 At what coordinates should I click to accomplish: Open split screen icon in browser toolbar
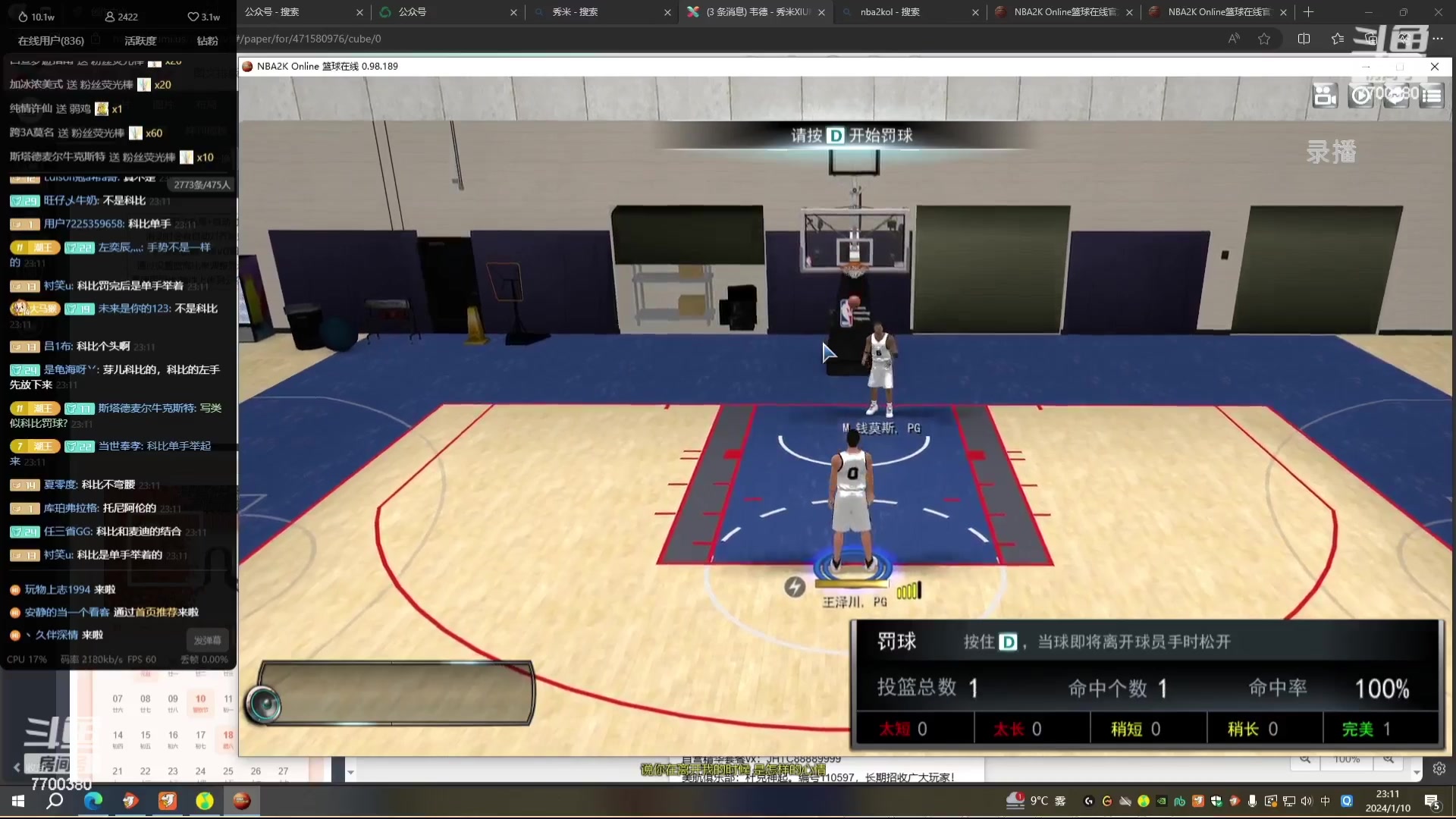(1304, 39)
